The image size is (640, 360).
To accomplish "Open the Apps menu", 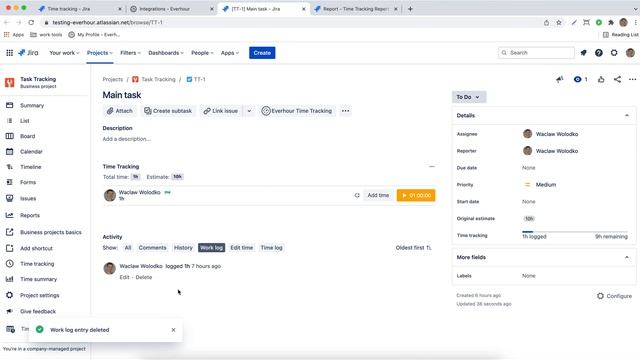I will [x=230, y=53].
